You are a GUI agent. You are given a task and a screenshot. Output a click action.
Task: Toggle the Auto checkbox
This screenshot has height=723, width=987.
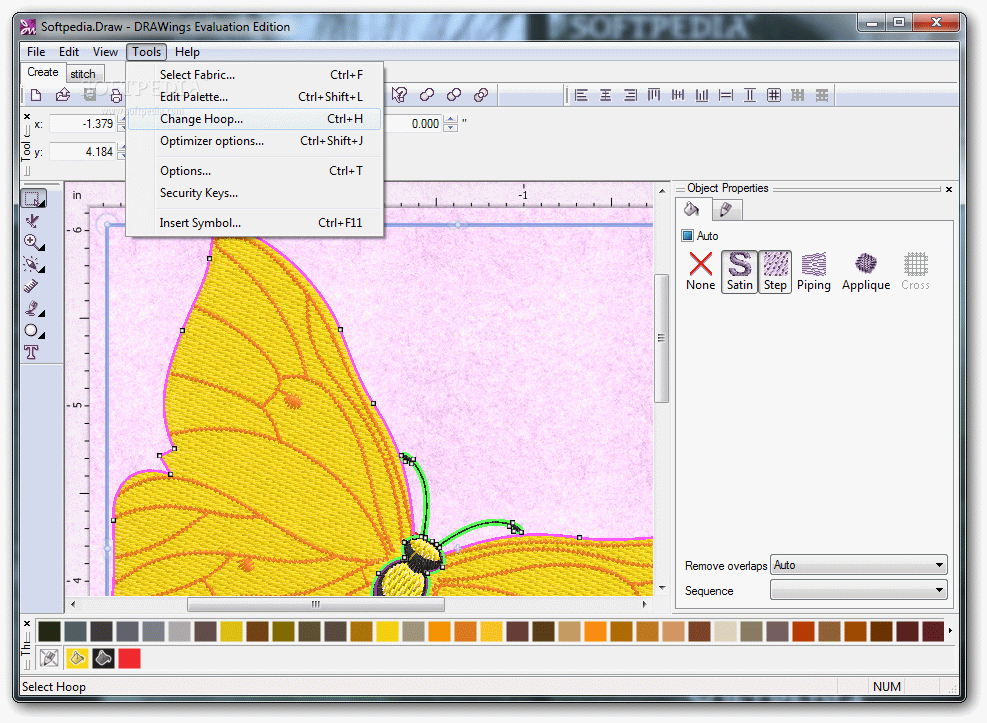pos(687,236)
